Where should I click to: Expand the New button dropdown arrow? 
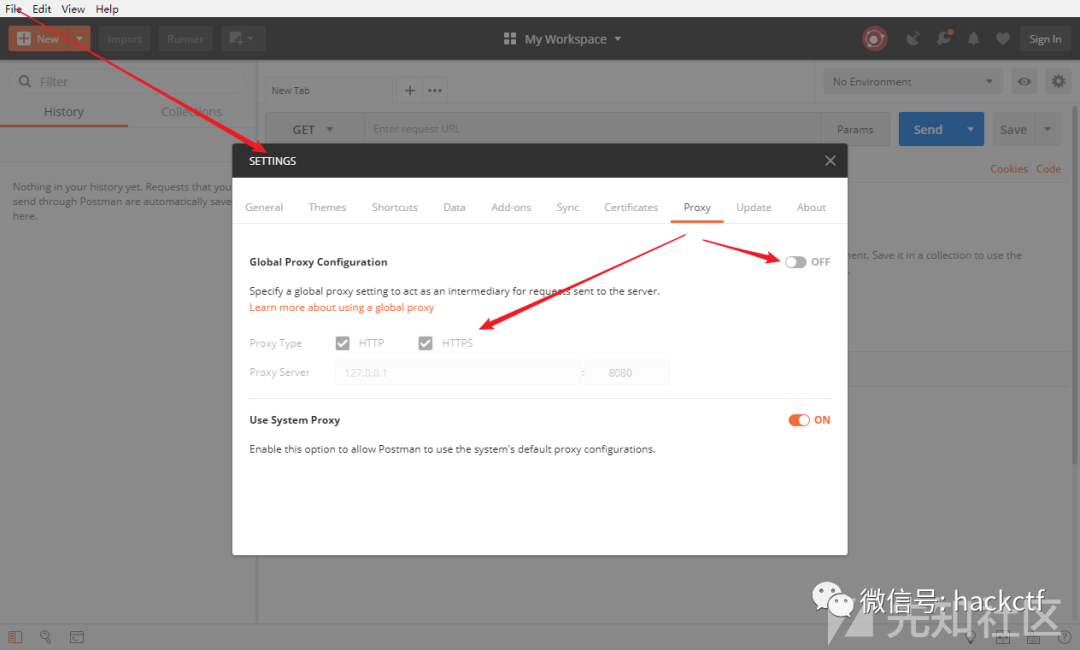(x=79, y=39)
